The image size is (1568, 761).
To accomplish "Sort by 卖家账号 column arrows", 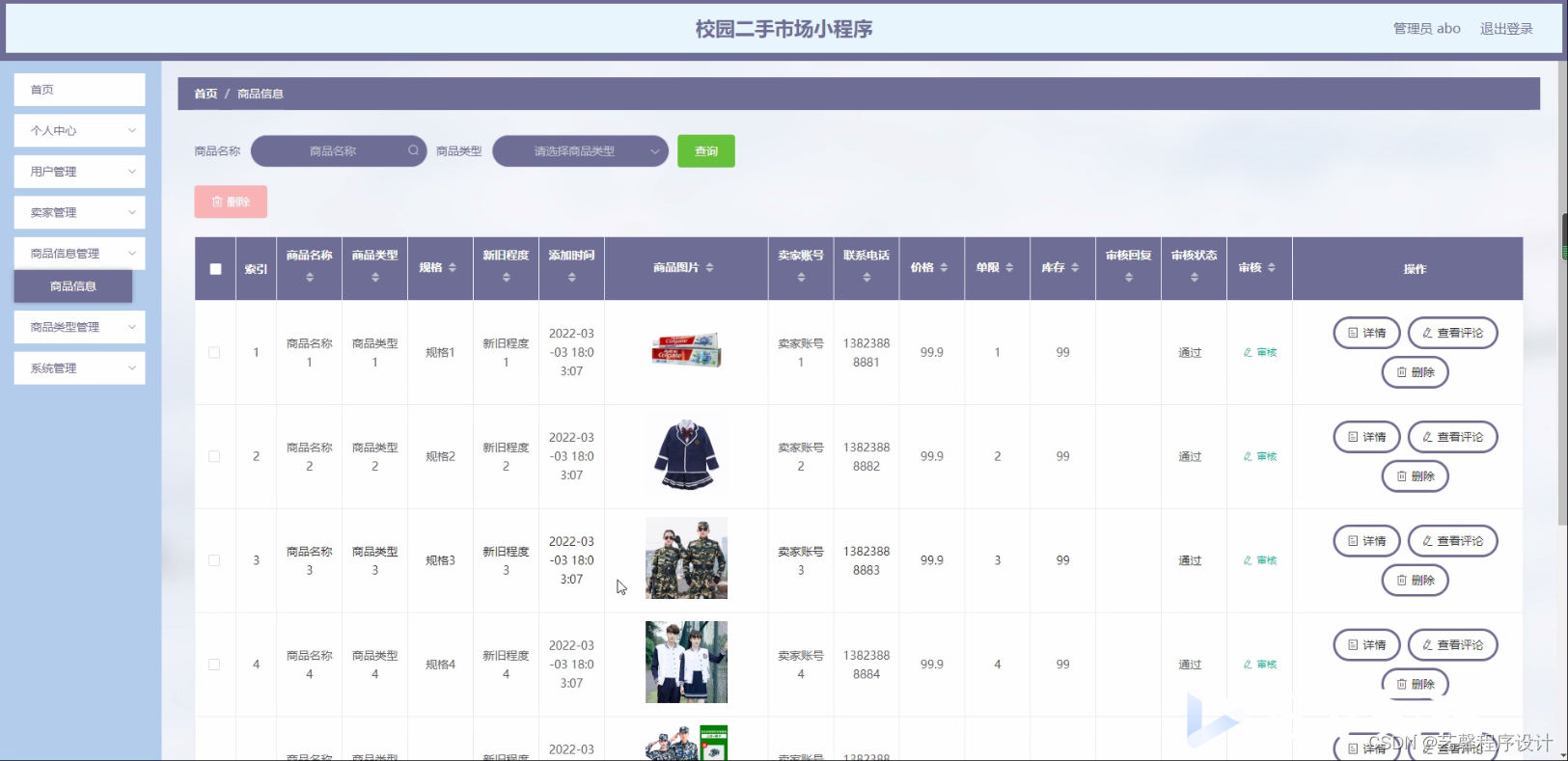I will [x=801, y=278].
